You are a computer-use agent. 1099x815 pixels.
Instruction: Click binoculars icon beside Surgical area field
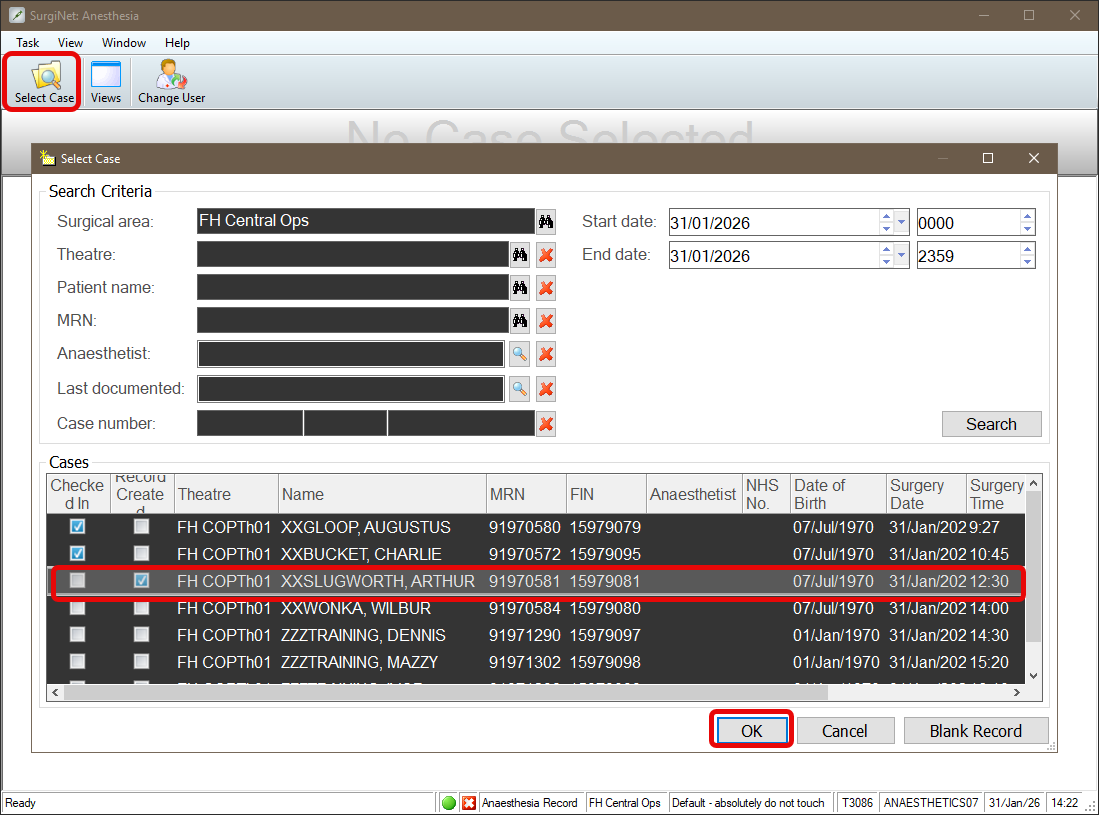pyautogui.click(x=546, y=222)
